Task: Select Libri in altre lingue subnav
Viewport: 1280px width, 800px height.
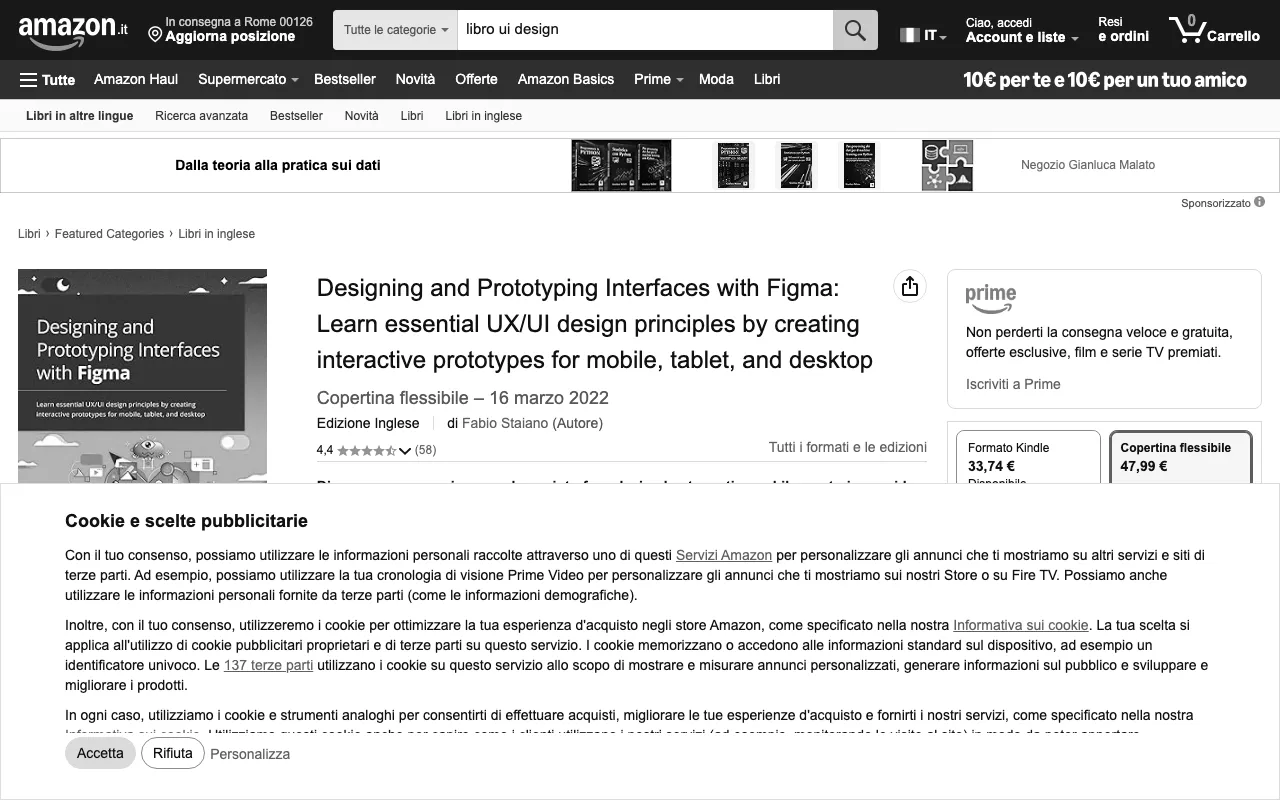Action: point(79,116)
